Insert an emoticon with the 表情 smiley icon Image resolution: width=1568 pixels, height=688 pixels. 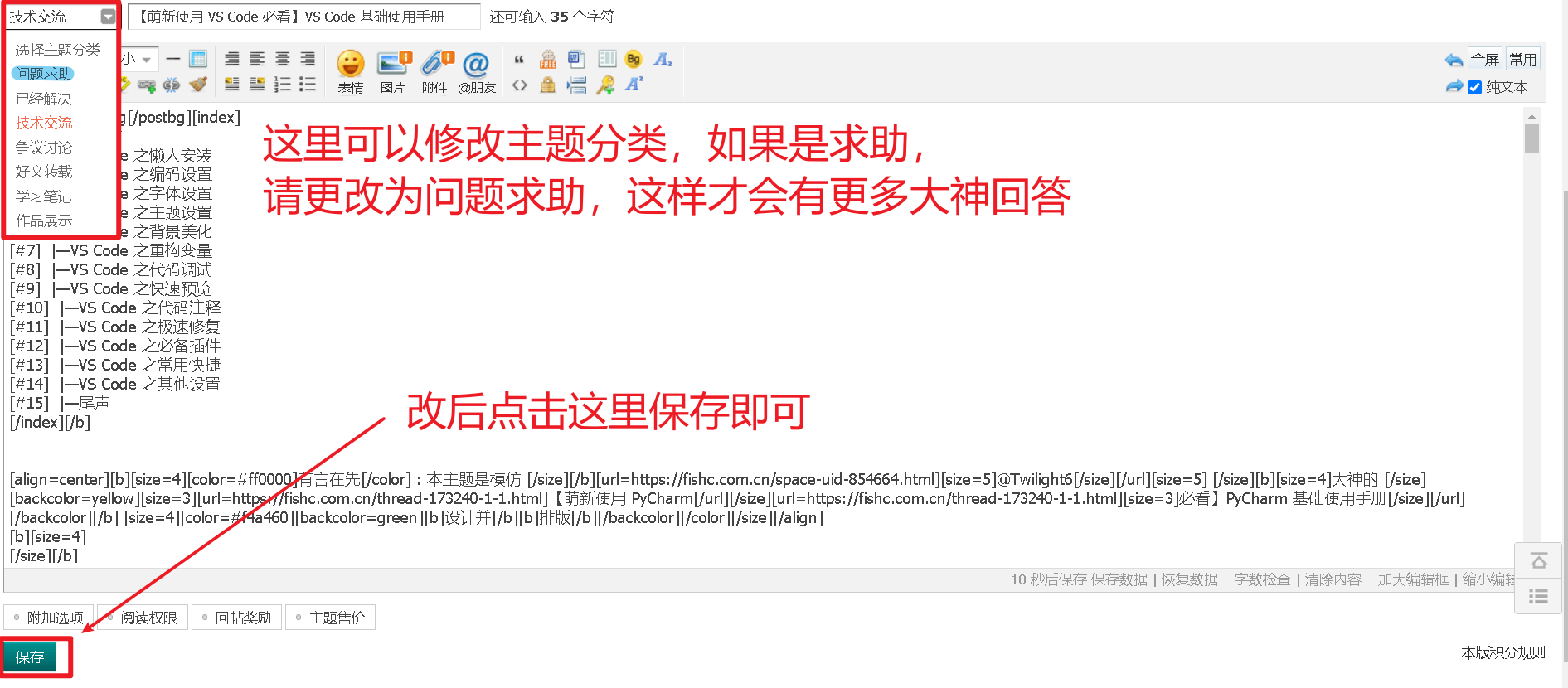pyautogui.click(x=351, y=71)
